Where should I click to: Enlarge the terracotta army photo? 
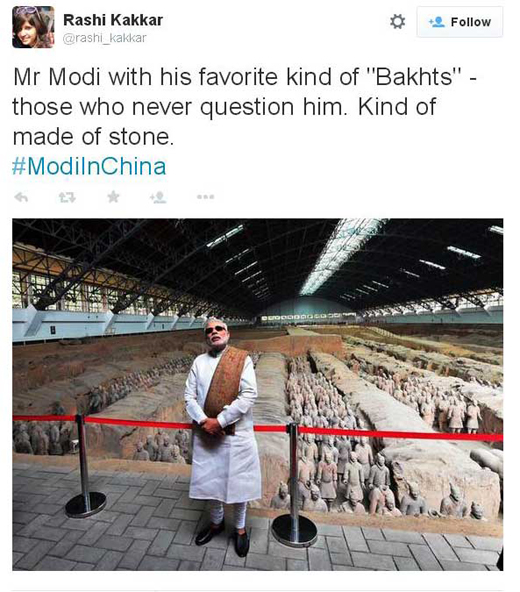coord(258,395)
